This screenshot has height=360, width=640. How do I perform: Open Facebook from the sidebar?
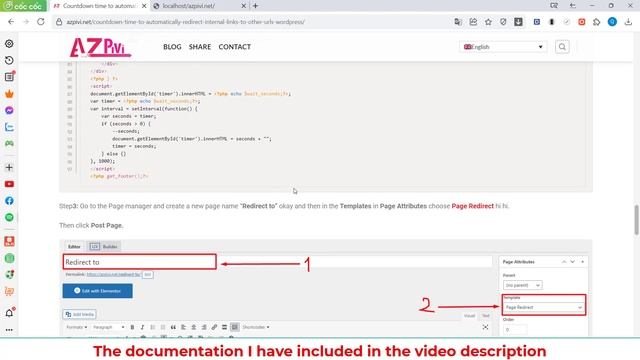[x=9, y=201]
